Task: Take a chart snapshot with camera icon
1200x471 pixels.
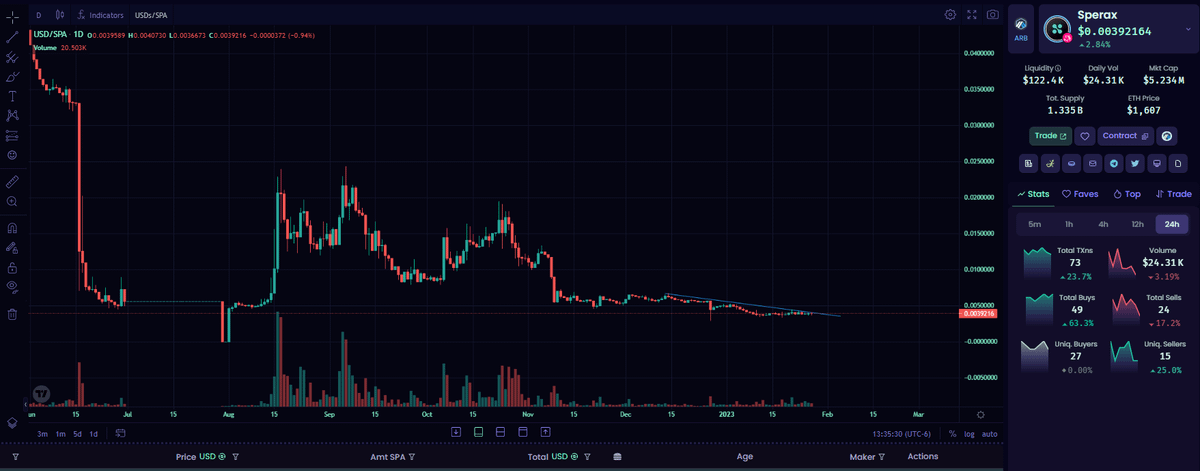Action: point(993,15)
